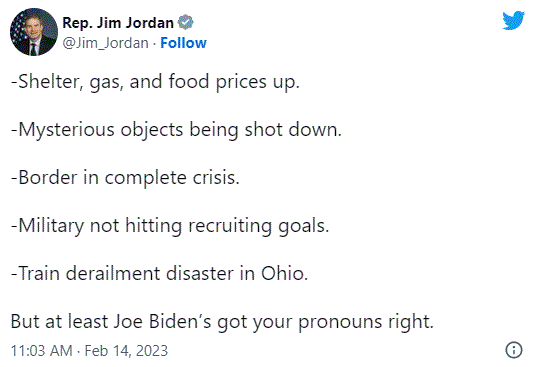540x367 pixels.
Task: Click the 'Mysterious objects being shot down' line
Action: click(x=176, y=130)
